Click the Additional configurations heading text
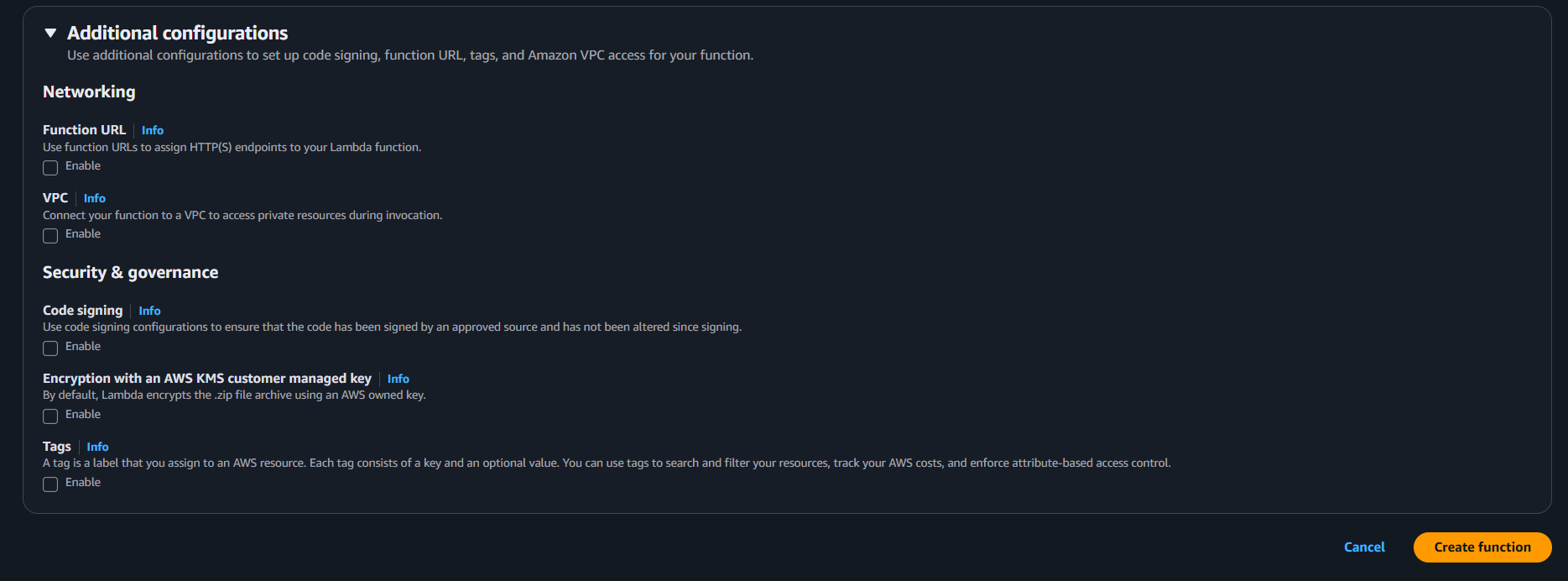Image resolution: width=1568 pixels, height=581 pixels. (x=178, y=34)
